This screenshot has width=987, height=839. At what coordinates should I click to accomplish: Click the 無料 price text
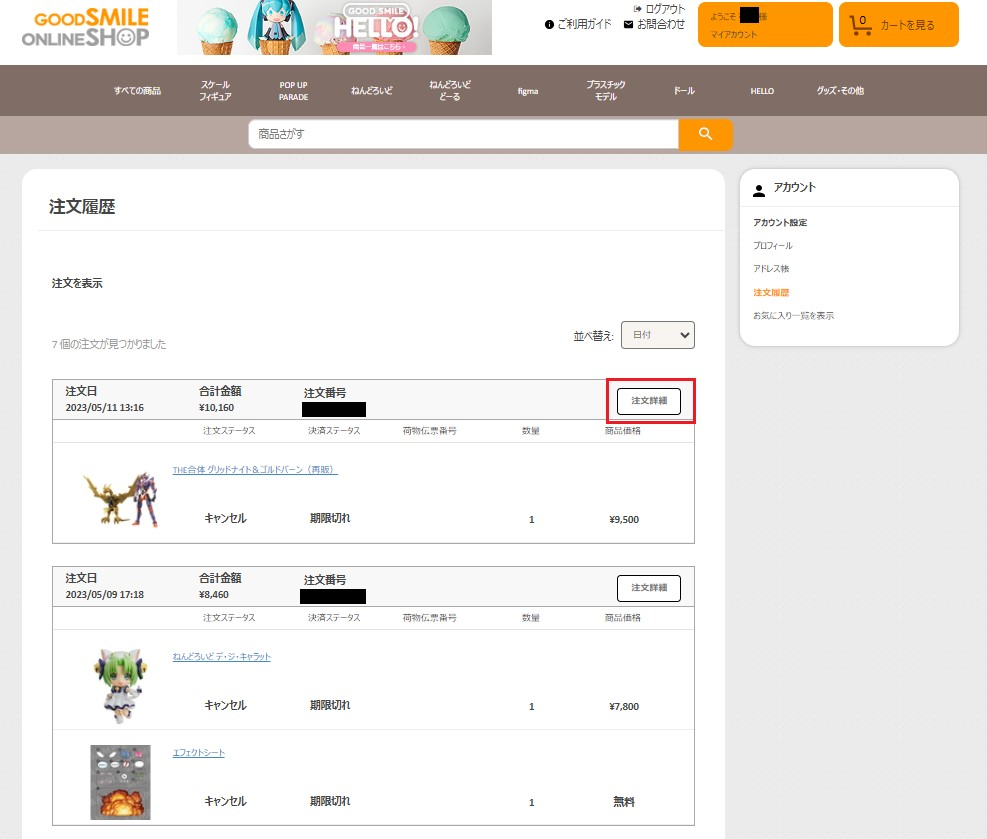coord(624,802)
